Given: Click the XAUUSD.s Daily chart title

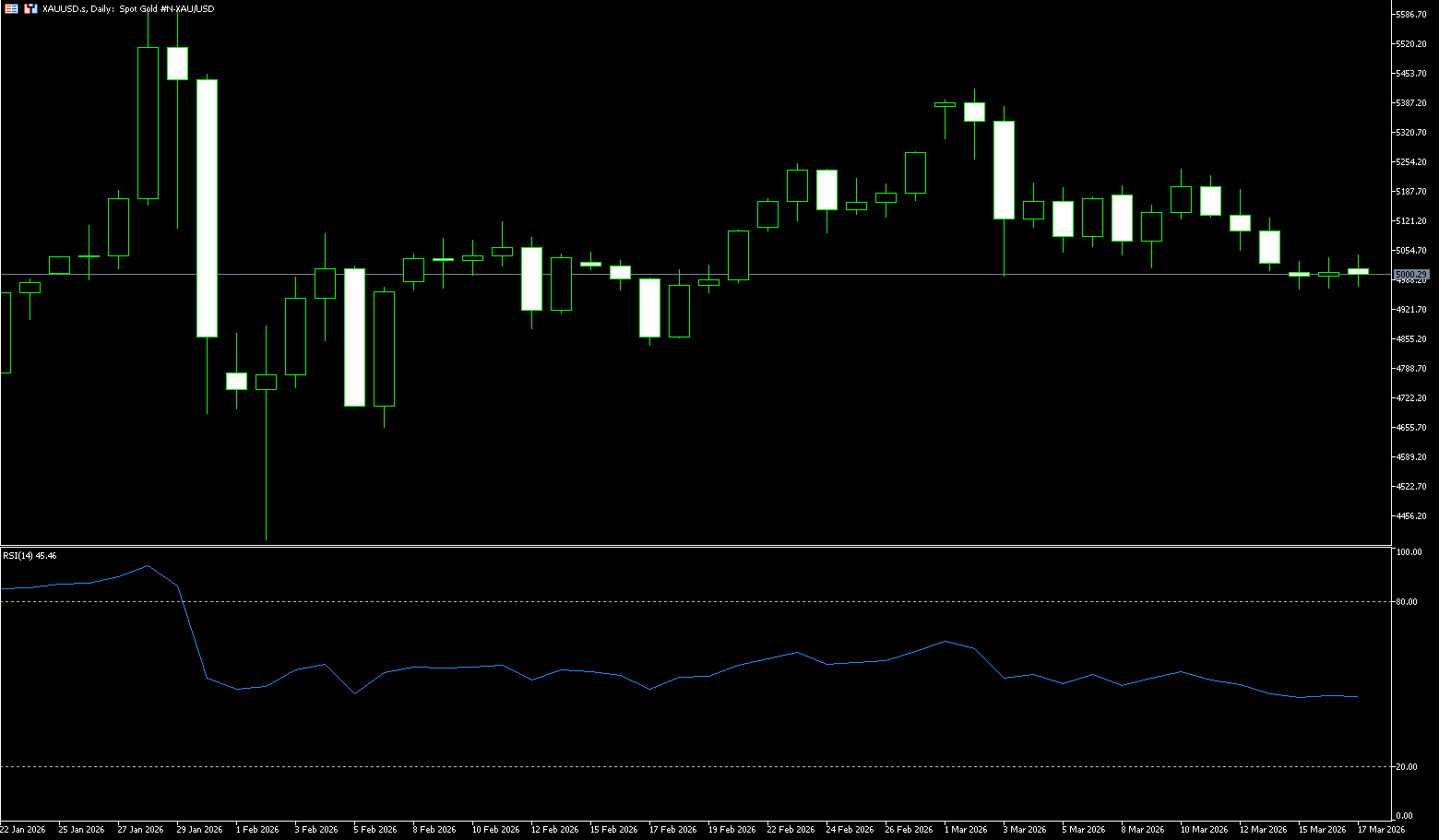Looking at the screenshot, I should 128,8.
